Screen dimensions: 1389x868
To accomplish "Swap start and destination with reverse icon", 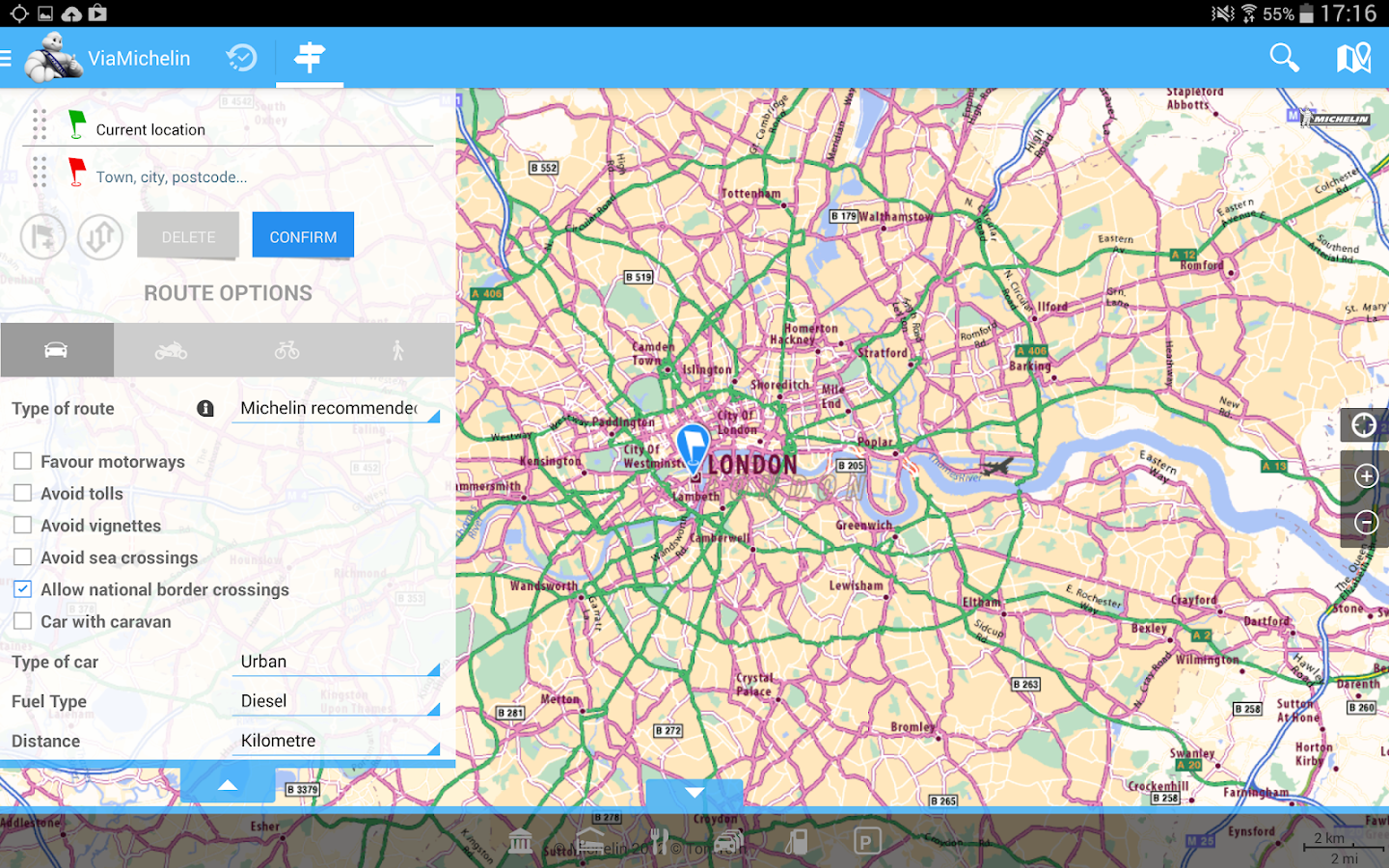I will (100, 236).
